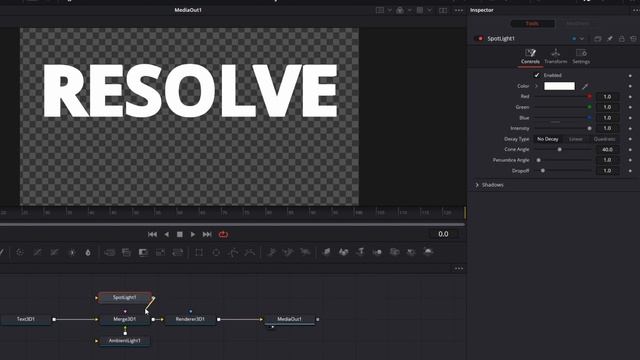
Task: Add a Rectangle mask from toolbar
Action: click(199, 253)
